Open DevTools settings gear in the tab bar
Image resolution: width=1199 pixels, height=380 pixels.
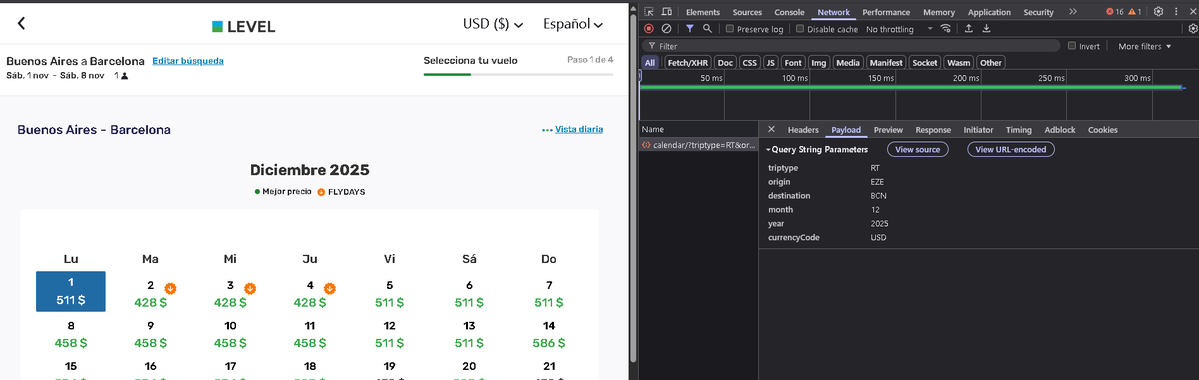(1158, 11)
